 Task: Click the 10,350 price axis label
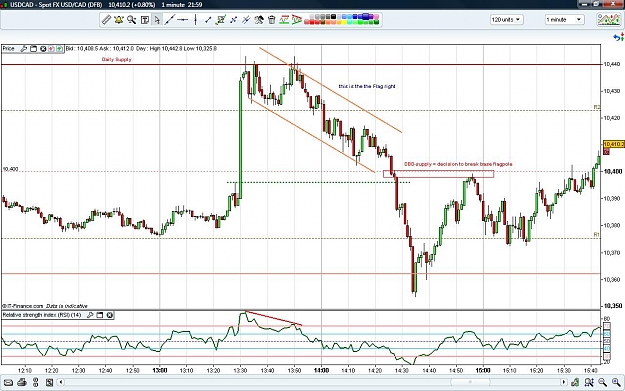pyautogui.click(x=613, y=306)
